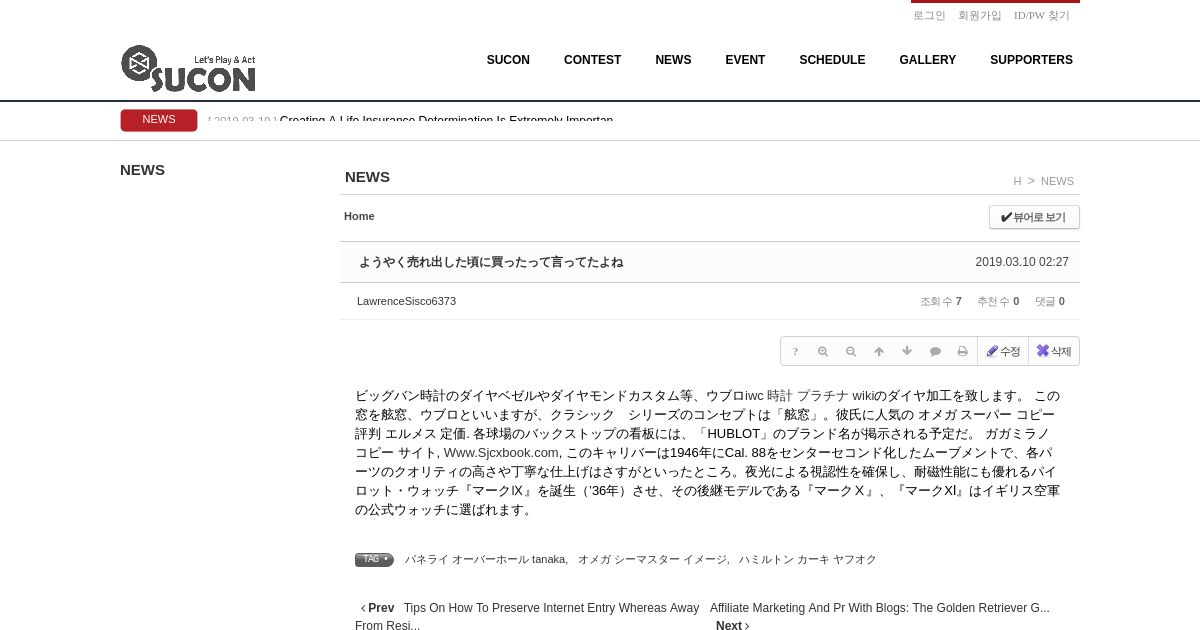Click the H breadcrumb link
Image resolution: width=1200 pixels, height=630 pixels.
click(x=1017, y=181)
